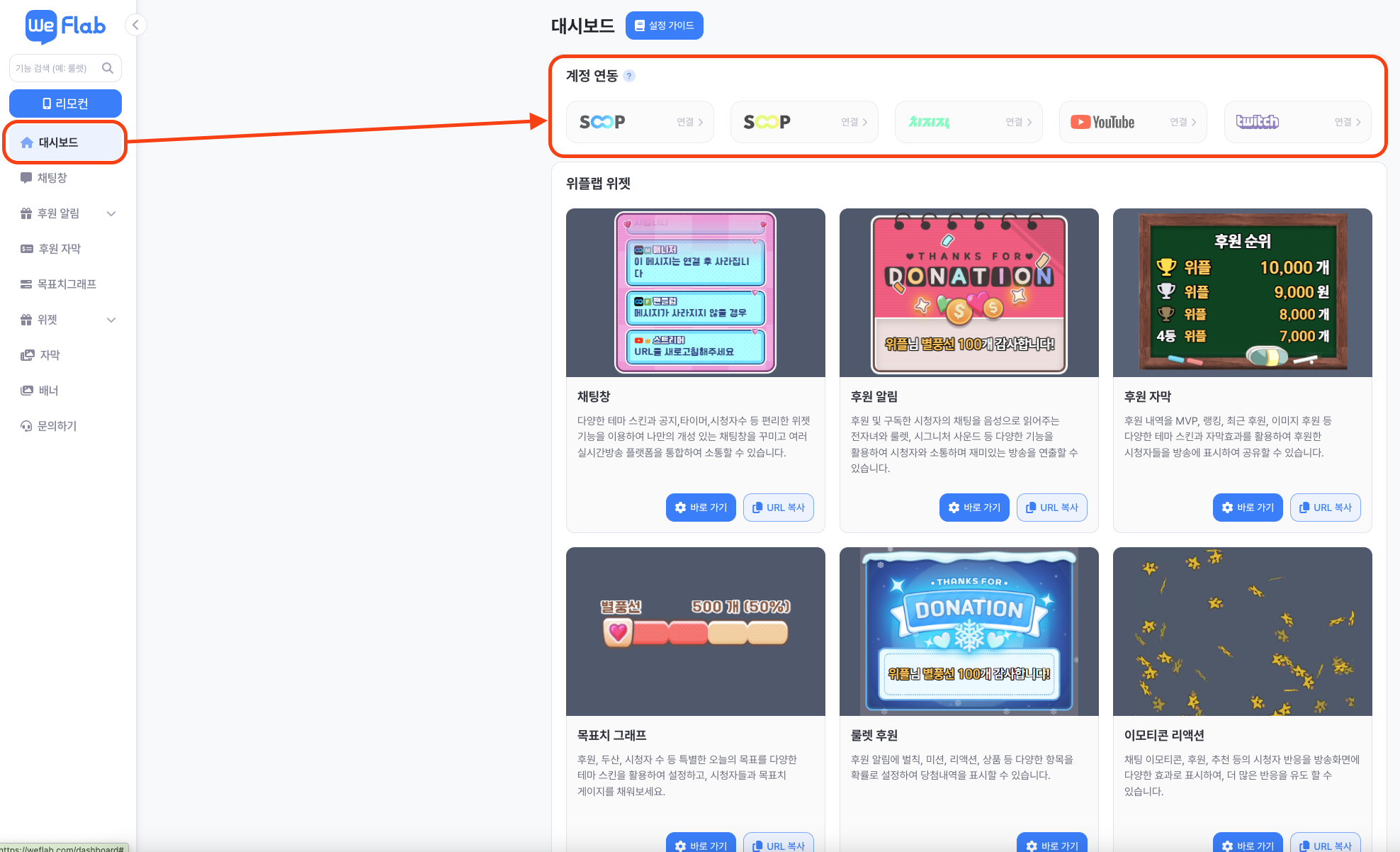
Task: Collapse the sidebar with chevron button
Action: point(135,26)
